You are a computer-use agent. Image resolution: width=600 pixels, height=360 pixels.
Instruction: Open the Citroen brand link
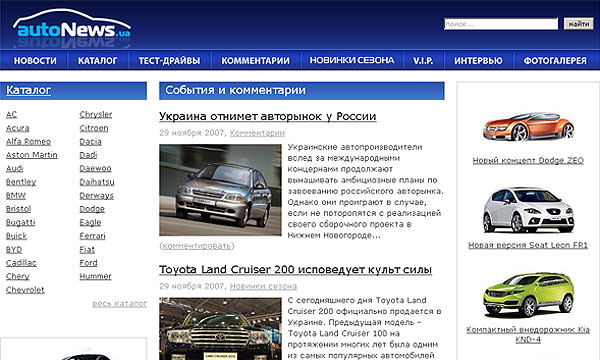pos(94,128)
